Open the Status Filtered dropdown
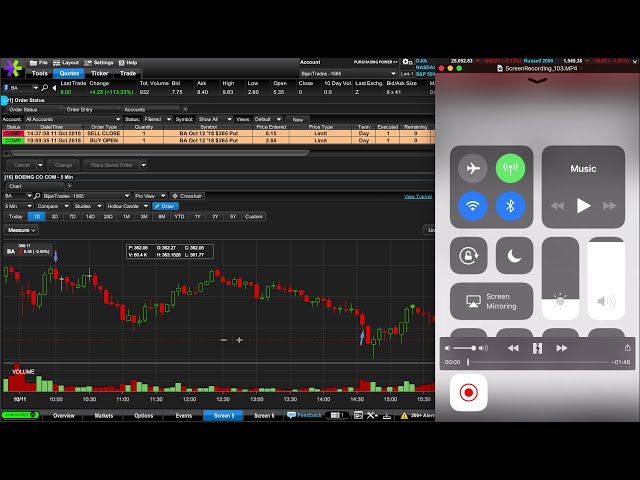640x480 pixels. click(x=158, y=119)
